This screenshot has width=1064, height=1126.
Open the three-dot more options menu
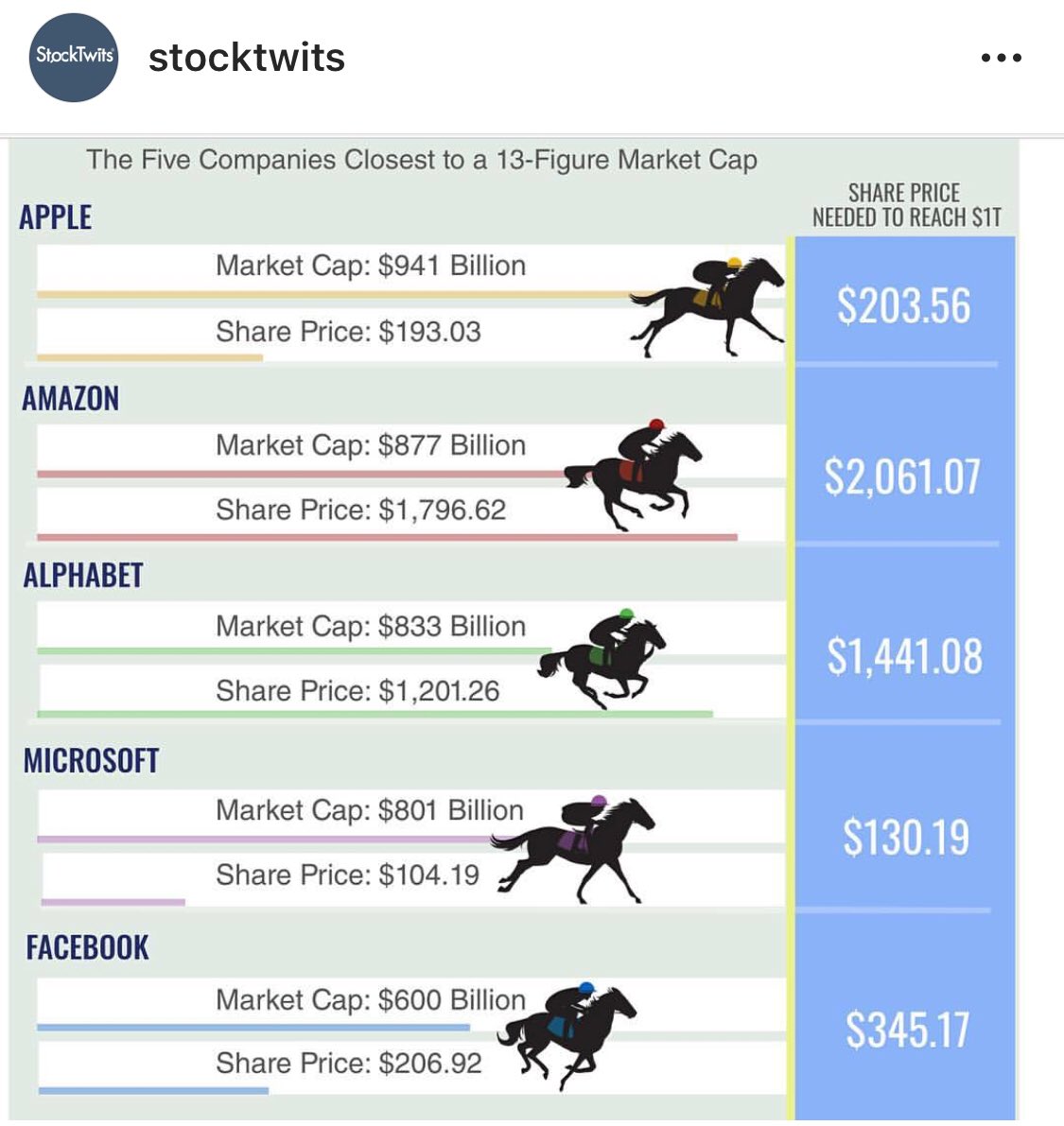pyautogui.click(x=1001, y=58)
